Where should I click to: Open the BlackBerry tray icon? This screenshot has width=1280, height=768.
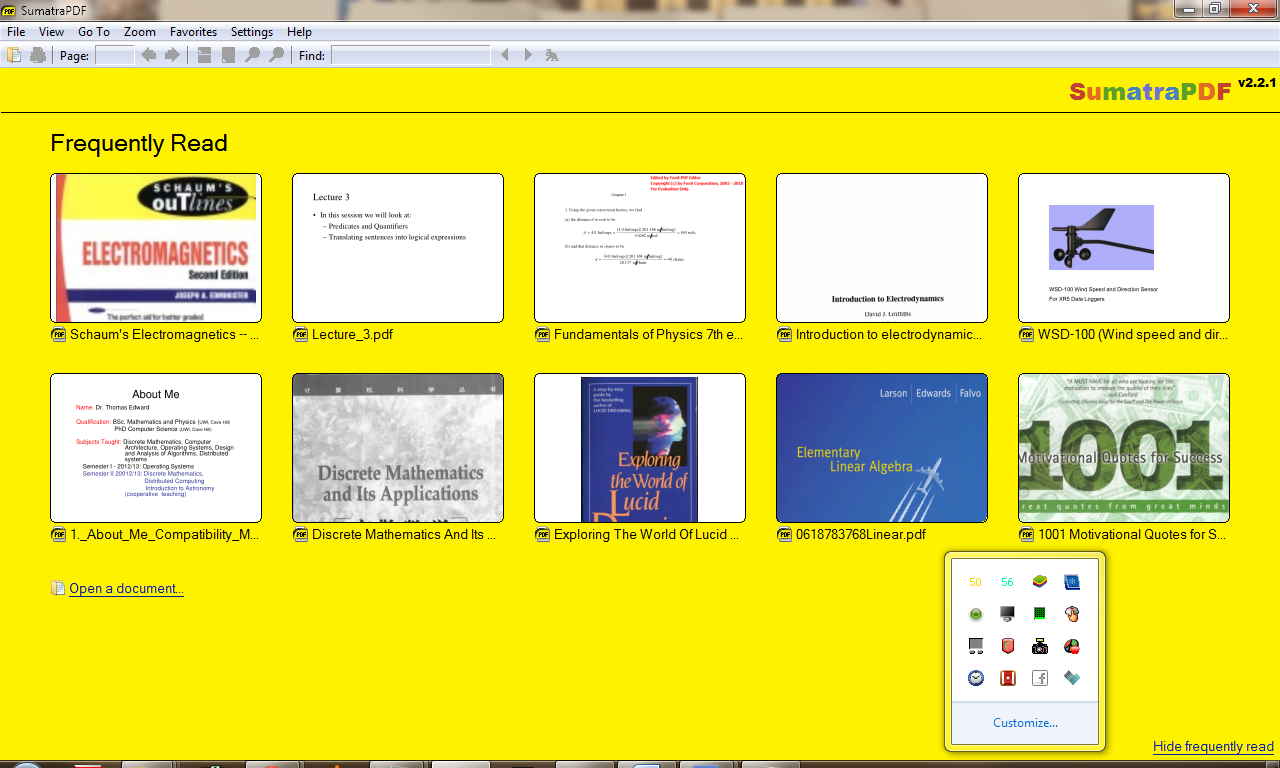(x=1072, y=582)
